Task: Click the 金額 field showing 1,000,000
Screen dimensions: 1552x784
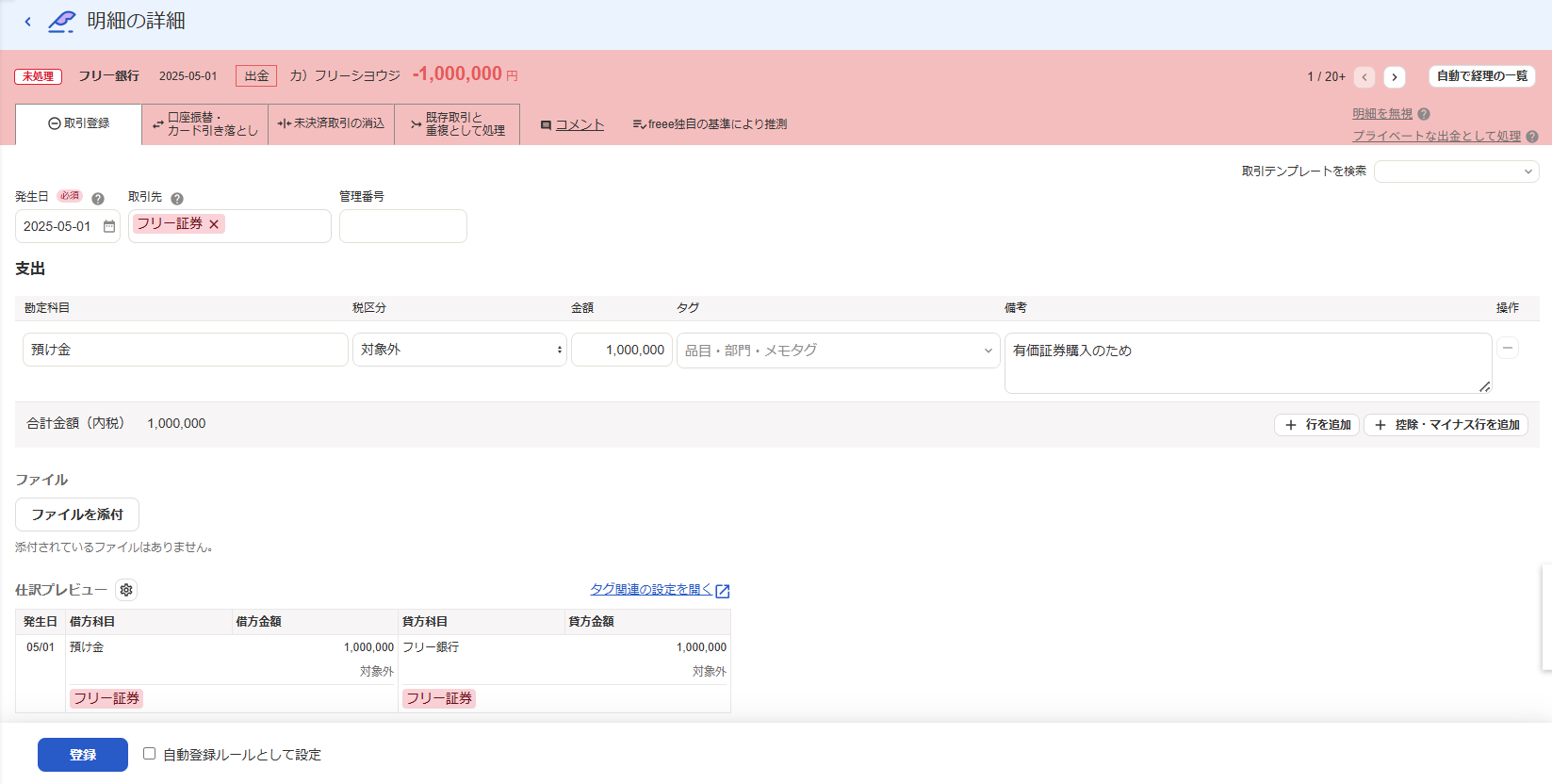Action: point(622,350)
